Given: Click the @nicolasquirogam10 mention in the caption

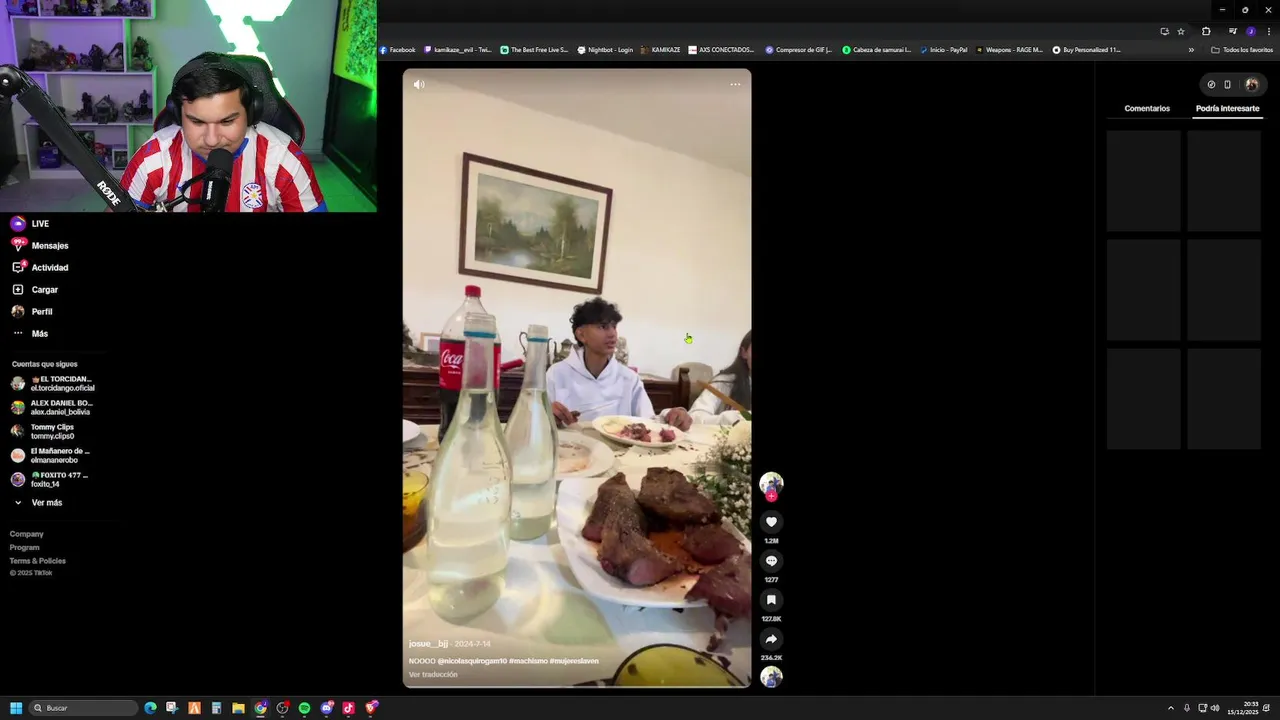Looking at the screenshot, I should [x=472, y=661].
